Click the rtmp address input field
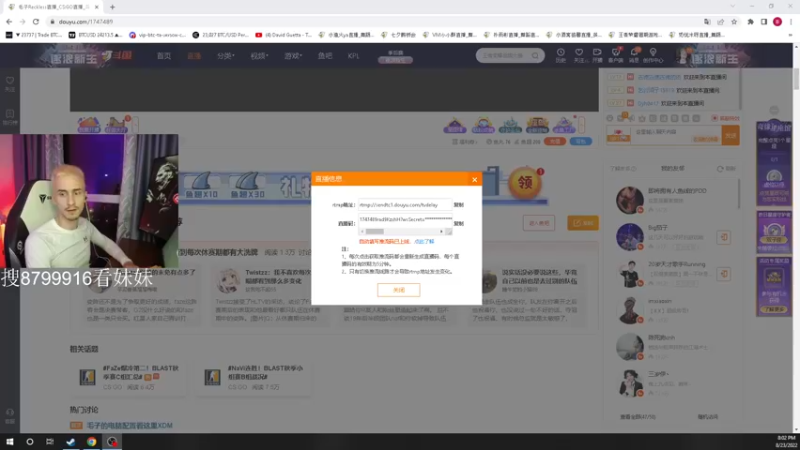The height and width of the screenshot is (450, 800). [x=405, y=205]
